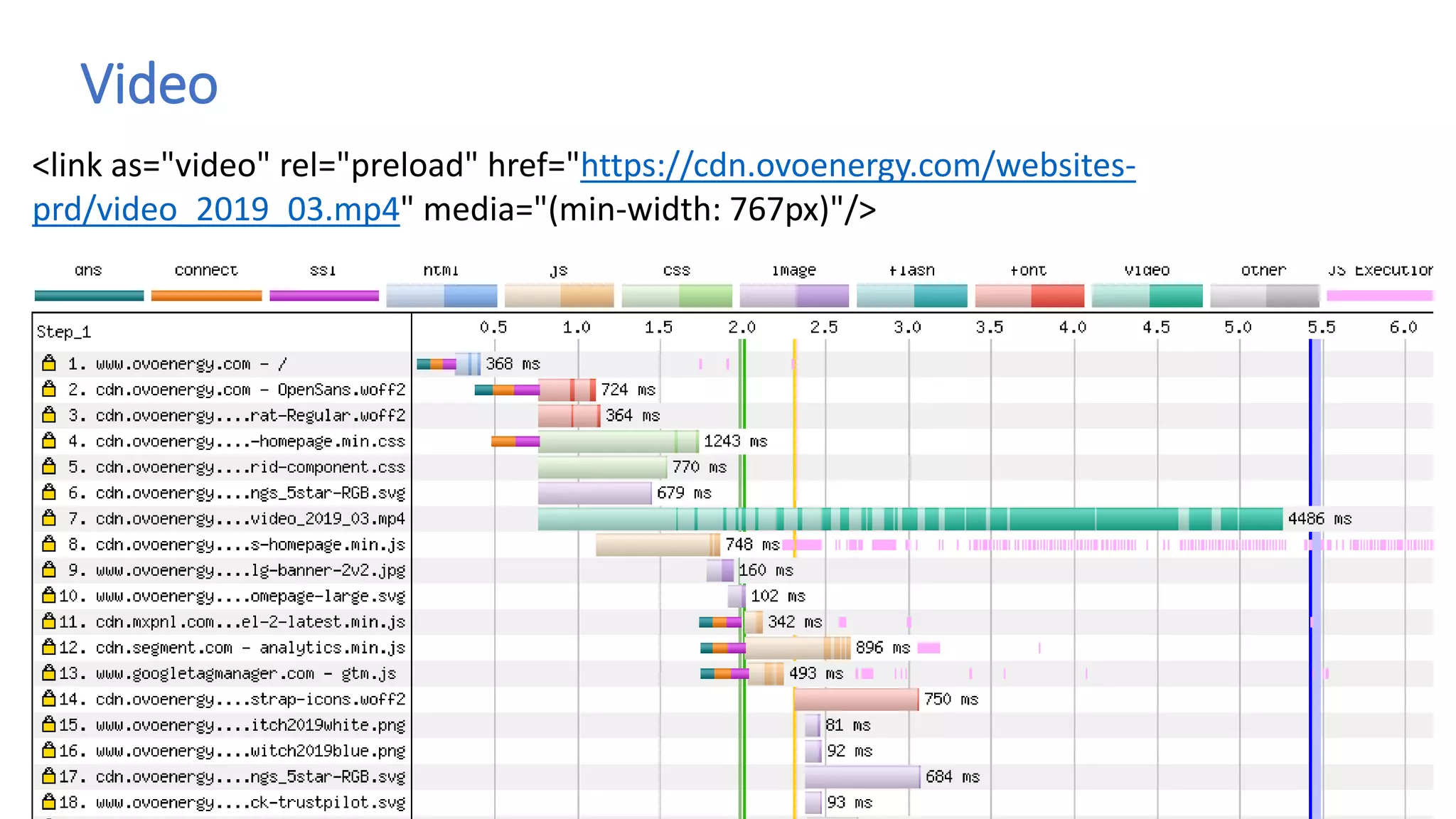The width and height of the screenshot is (1456, 819).
Task: Click the padlock beside the ck-trustpilot.svg request
Action: click(49, 802)
